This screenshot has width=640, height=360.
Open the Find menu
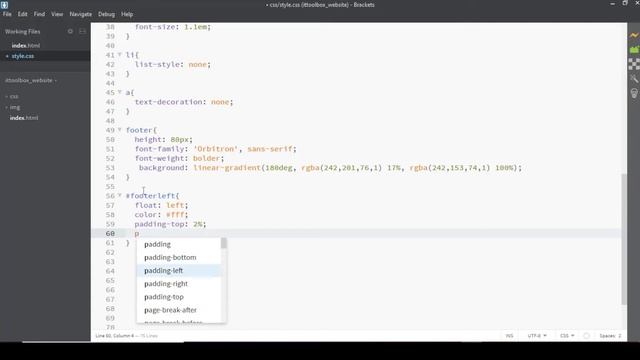pos(39,14)
